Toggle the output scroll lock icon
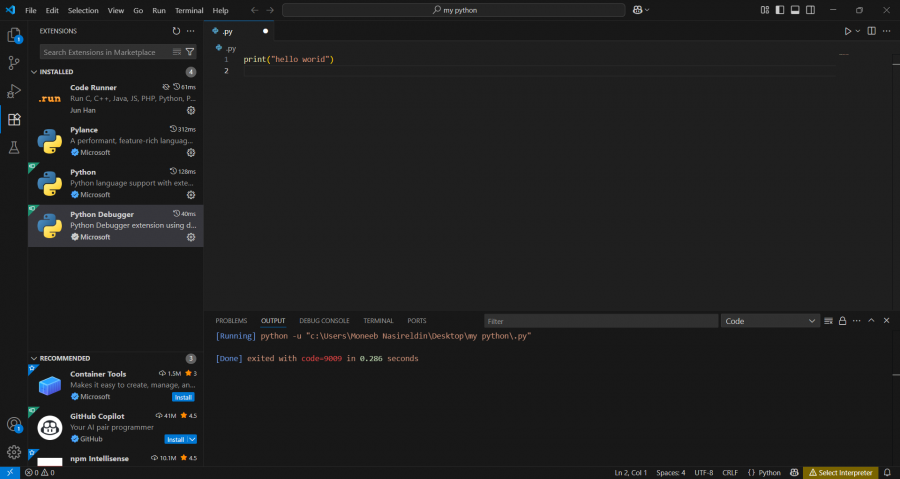The height and width of the screenshot is (479, 900). click(x=842, y=321)
